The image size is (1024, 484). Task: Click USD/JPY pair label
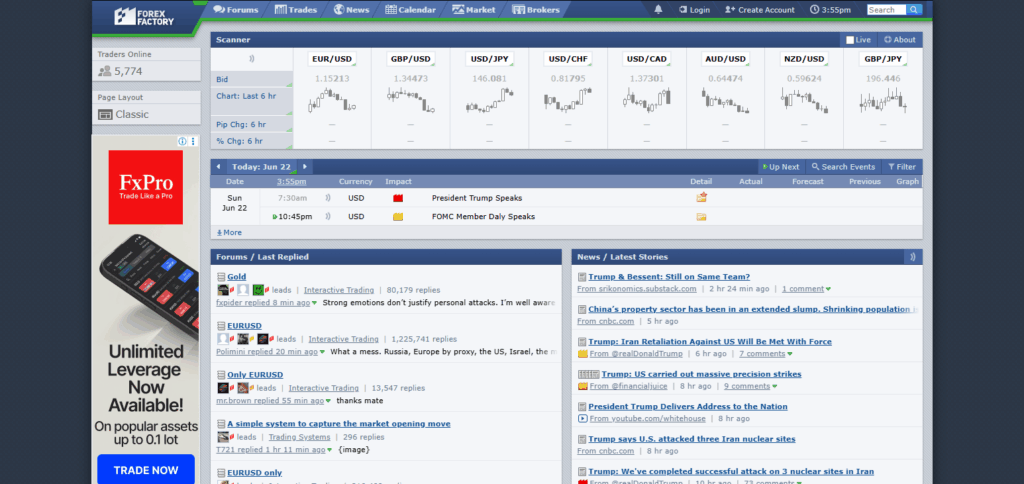point(489,59)
